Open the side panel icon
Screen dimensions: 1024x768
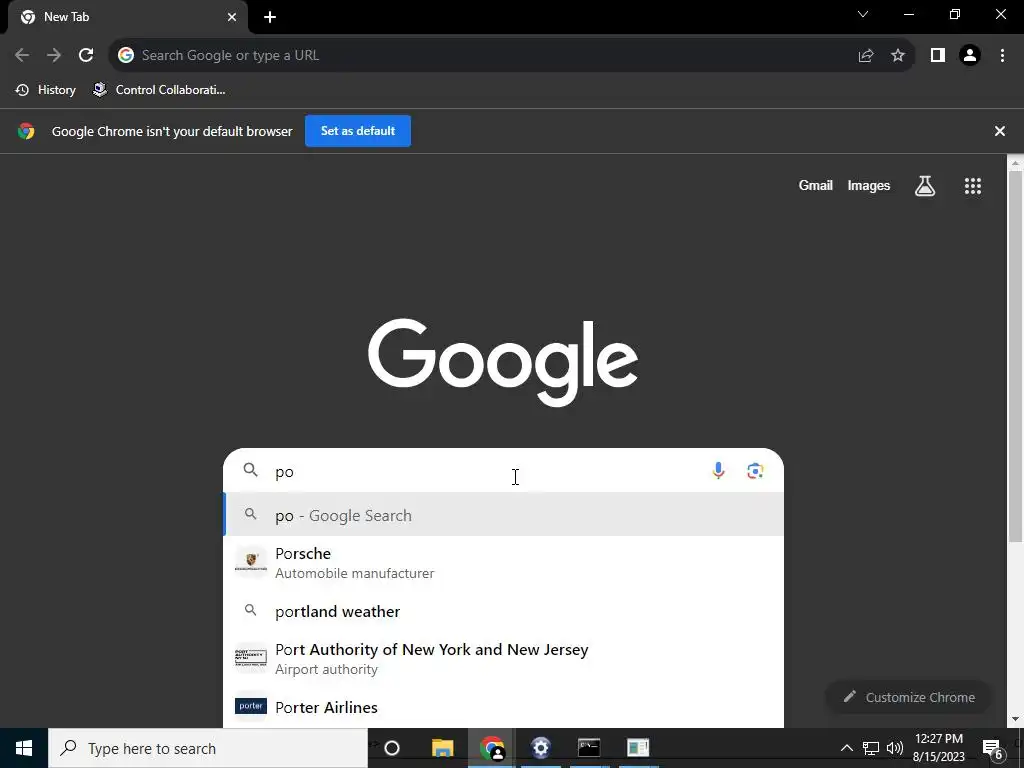[x=938, y=56]
